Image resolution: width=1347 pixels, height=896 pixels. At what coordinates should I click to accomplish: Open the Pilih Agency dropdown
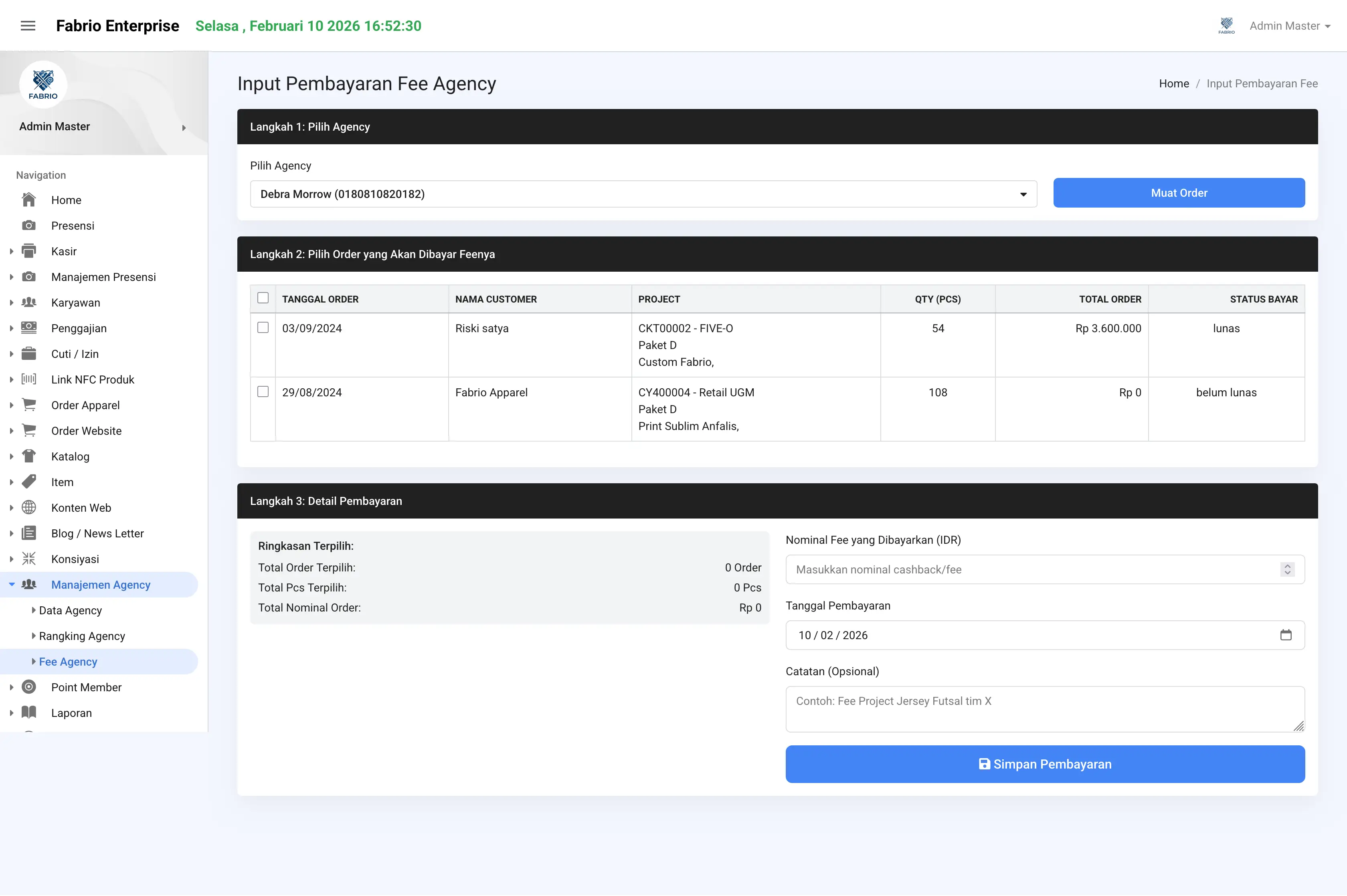pos(643,194)
